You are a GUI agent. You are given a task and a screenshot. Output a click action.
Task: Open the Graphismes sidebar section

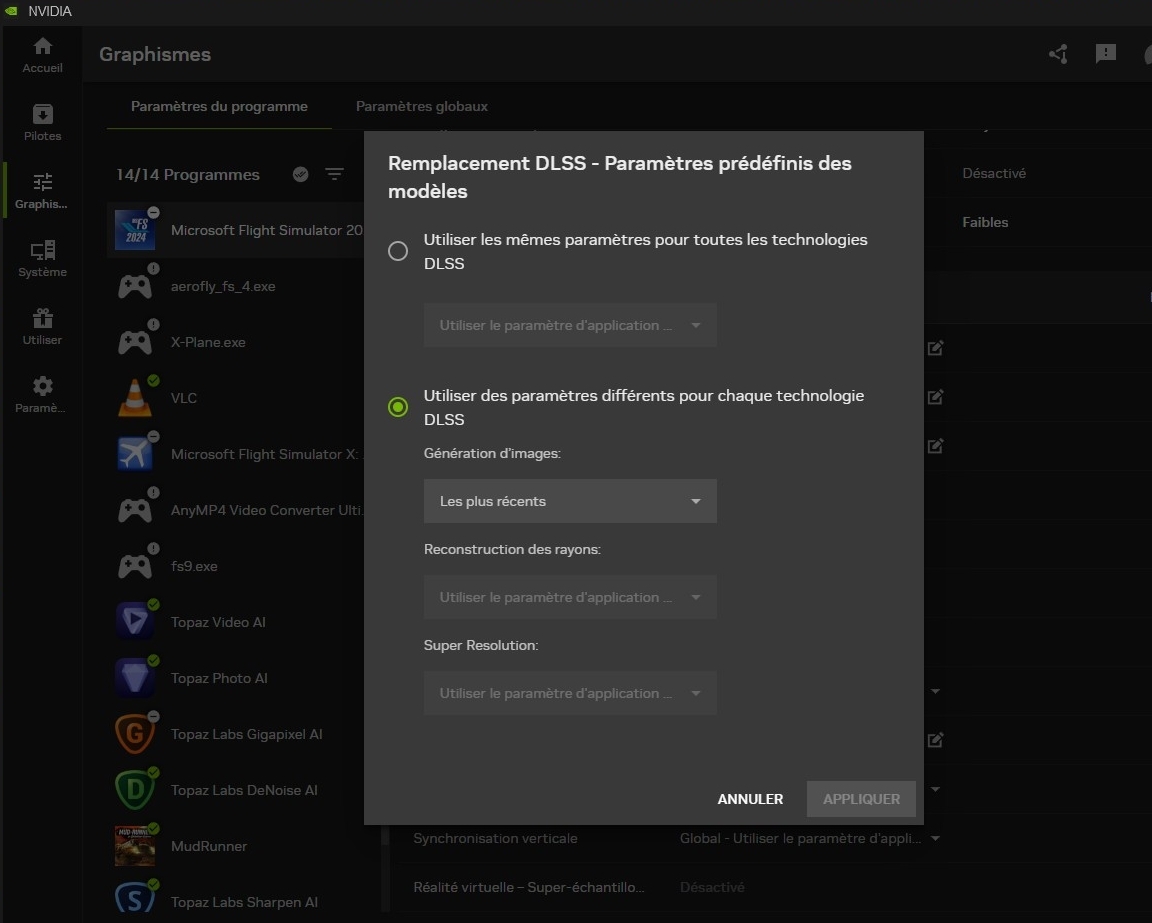(42, 191)
